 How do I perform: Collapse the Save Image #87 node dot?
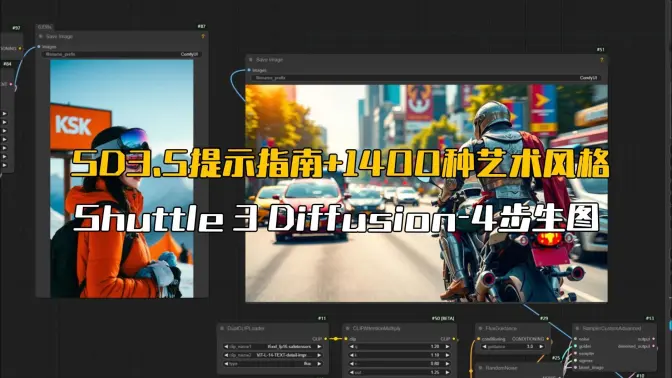[x=41, y=36]
